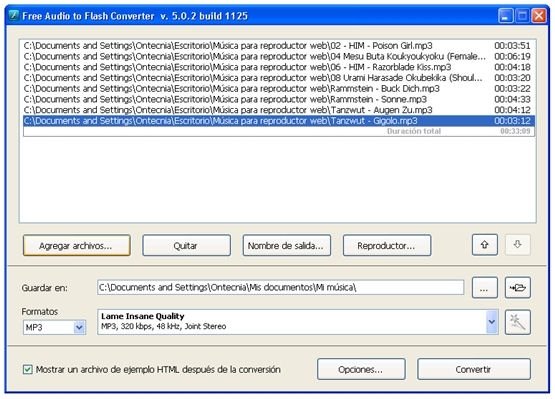Click the Guardar en path input field
This screenshot has height=399, width=555.
[280, 287]
